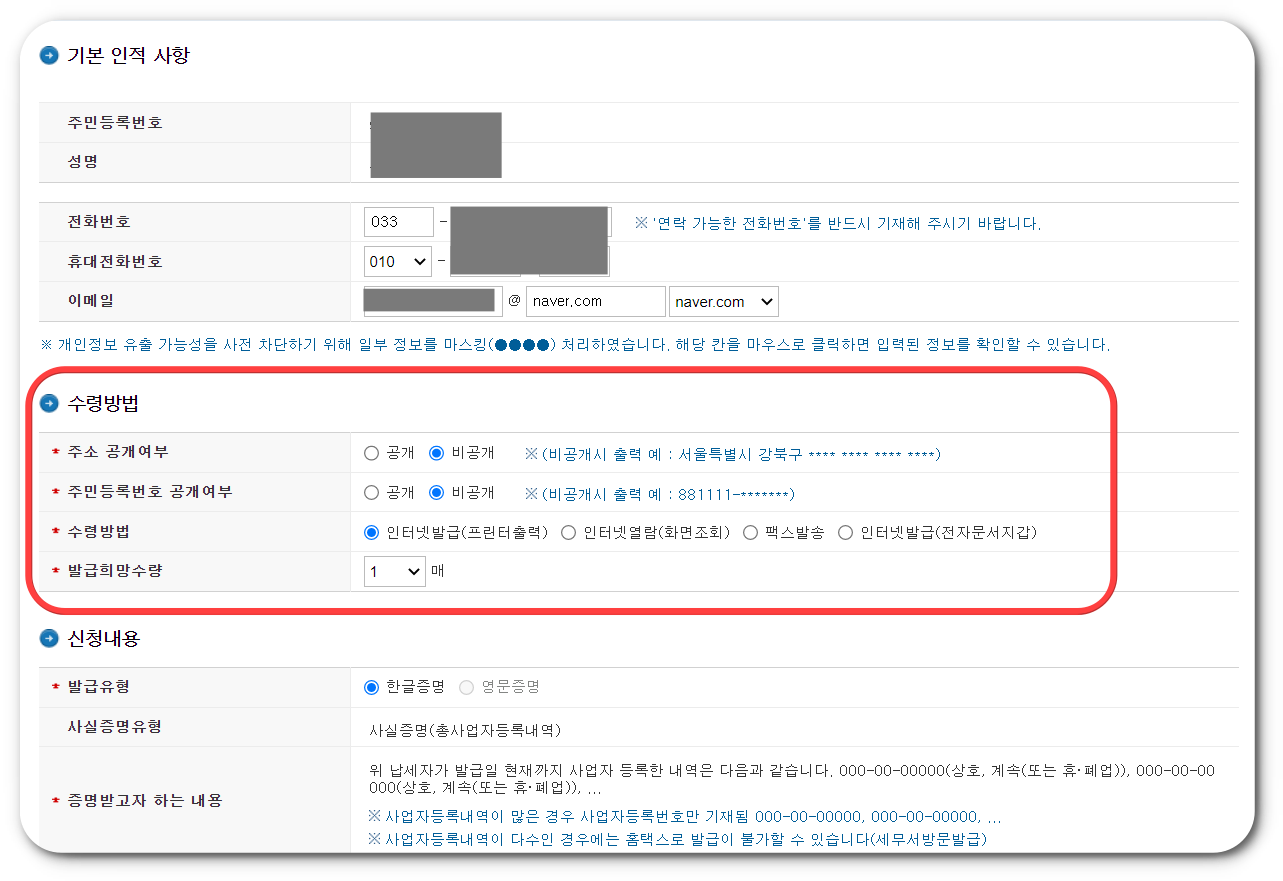1283x881 pixels.
Task: Choose 인터넷발급(전자문서지갑) receipt method
Action: [x=845, y=531]
